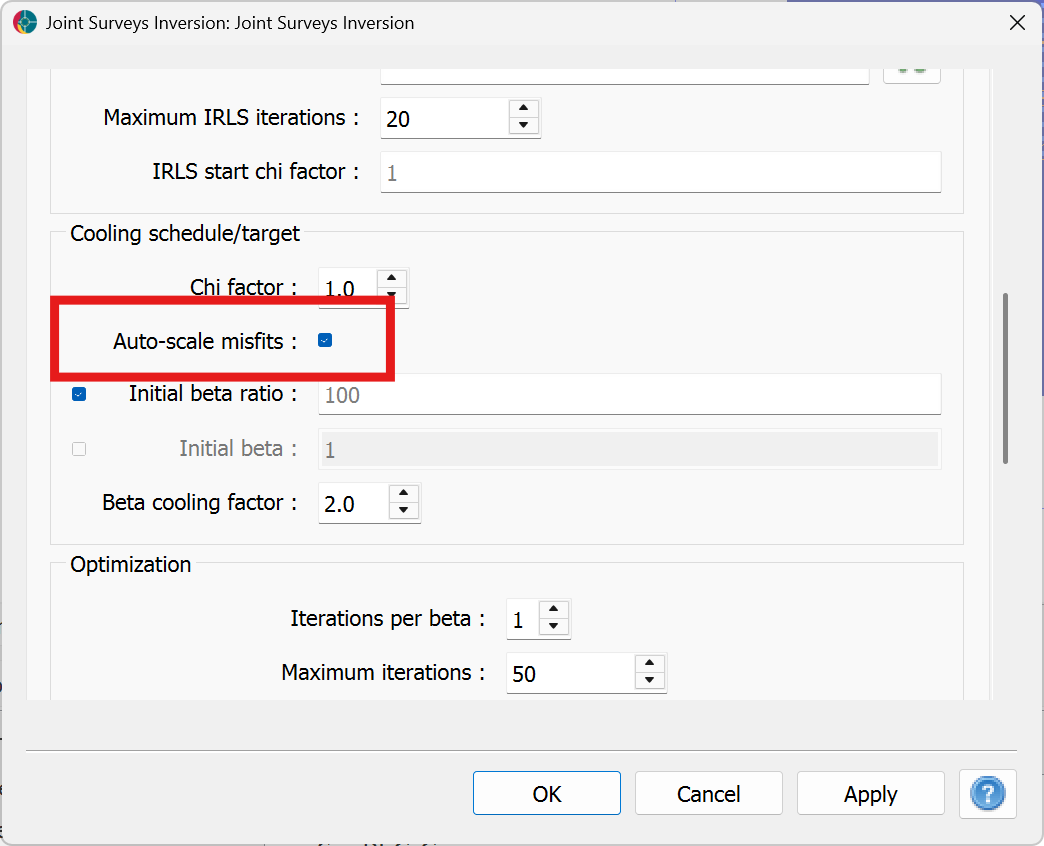This screenshot has height=846, width=1044.
Task: Enable the Initial beta checkbox
Action: click(x=79, y=449)
